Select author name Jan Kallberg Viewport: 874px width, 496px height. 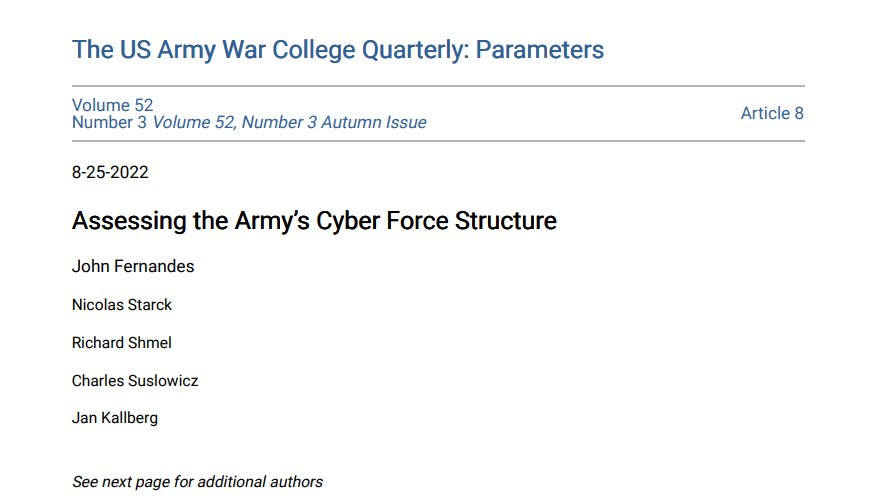coord(115,418)
